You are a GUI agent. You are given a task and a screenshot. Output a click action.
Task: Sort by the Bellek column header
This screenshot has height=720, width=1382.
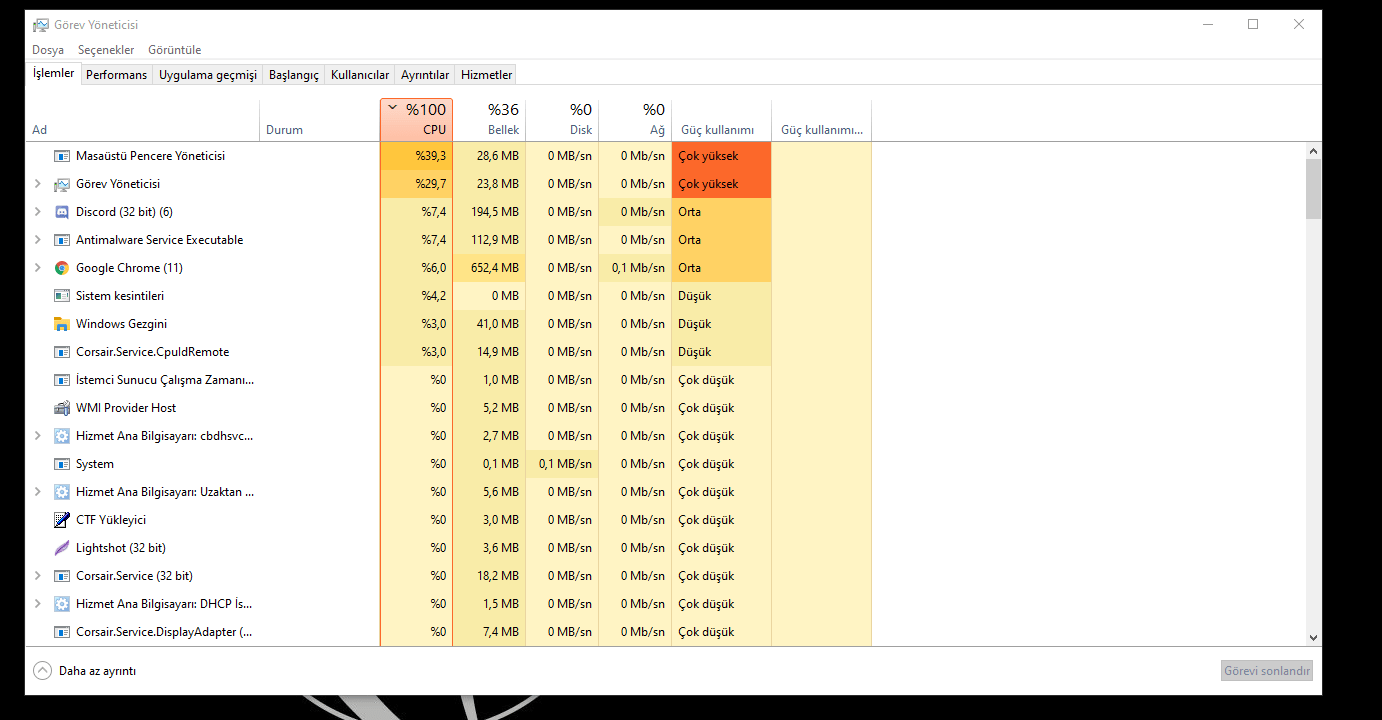pos(490,120)
